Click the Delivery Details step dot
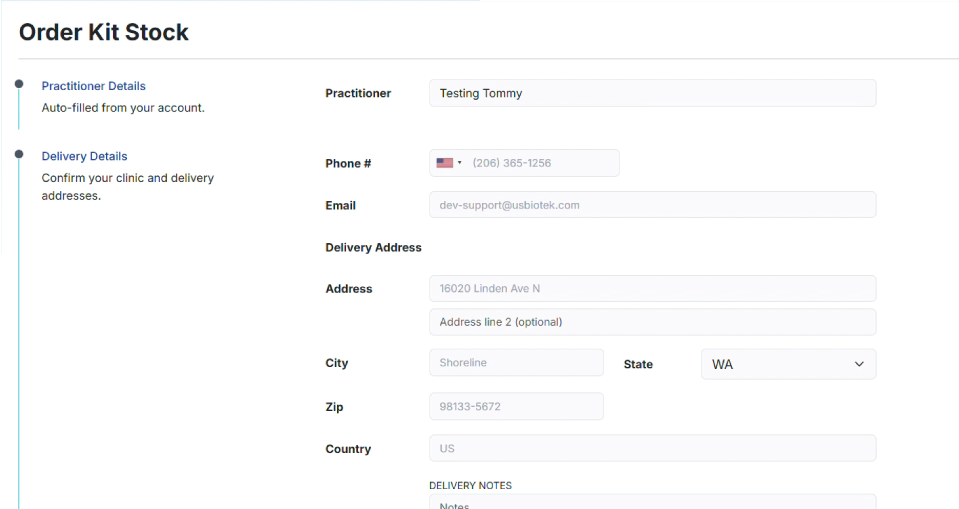The image size is (959, 509). [19, 154]
